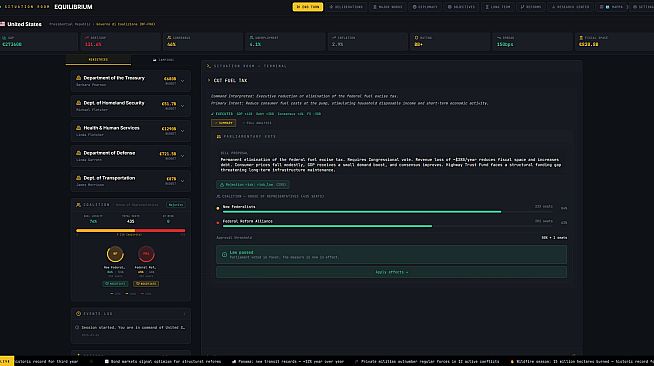Click the Parliamentary Vote building icon

click(219, 136)
